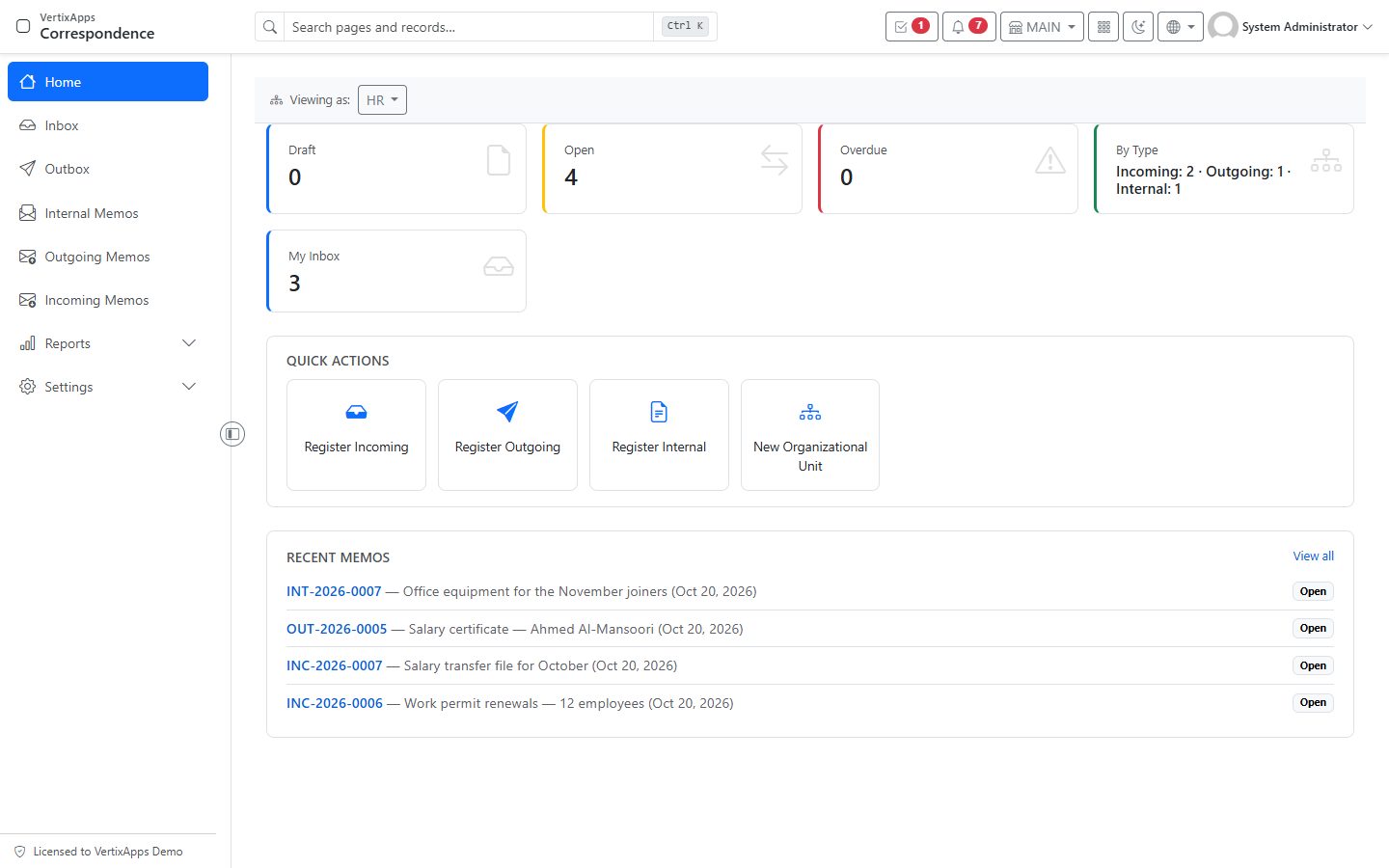Click the Outgoing Memos envelope icon

(x=27, y=257)
